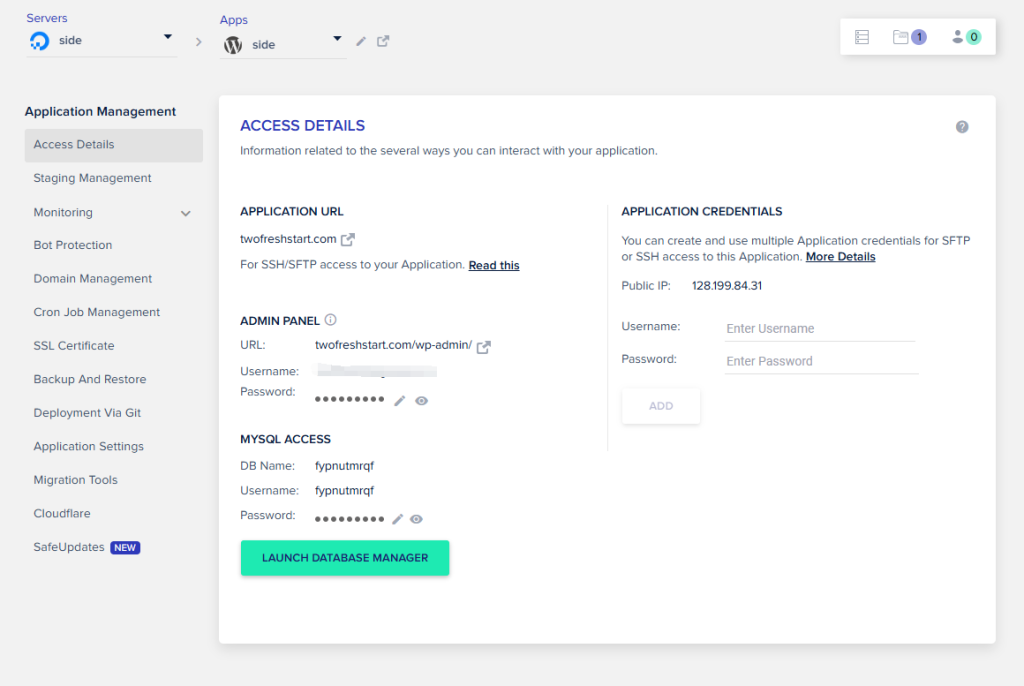This screenshot has height=686, width=1024.
Task: Open wp-admin URL external link icon
Action: click(483, 346)
